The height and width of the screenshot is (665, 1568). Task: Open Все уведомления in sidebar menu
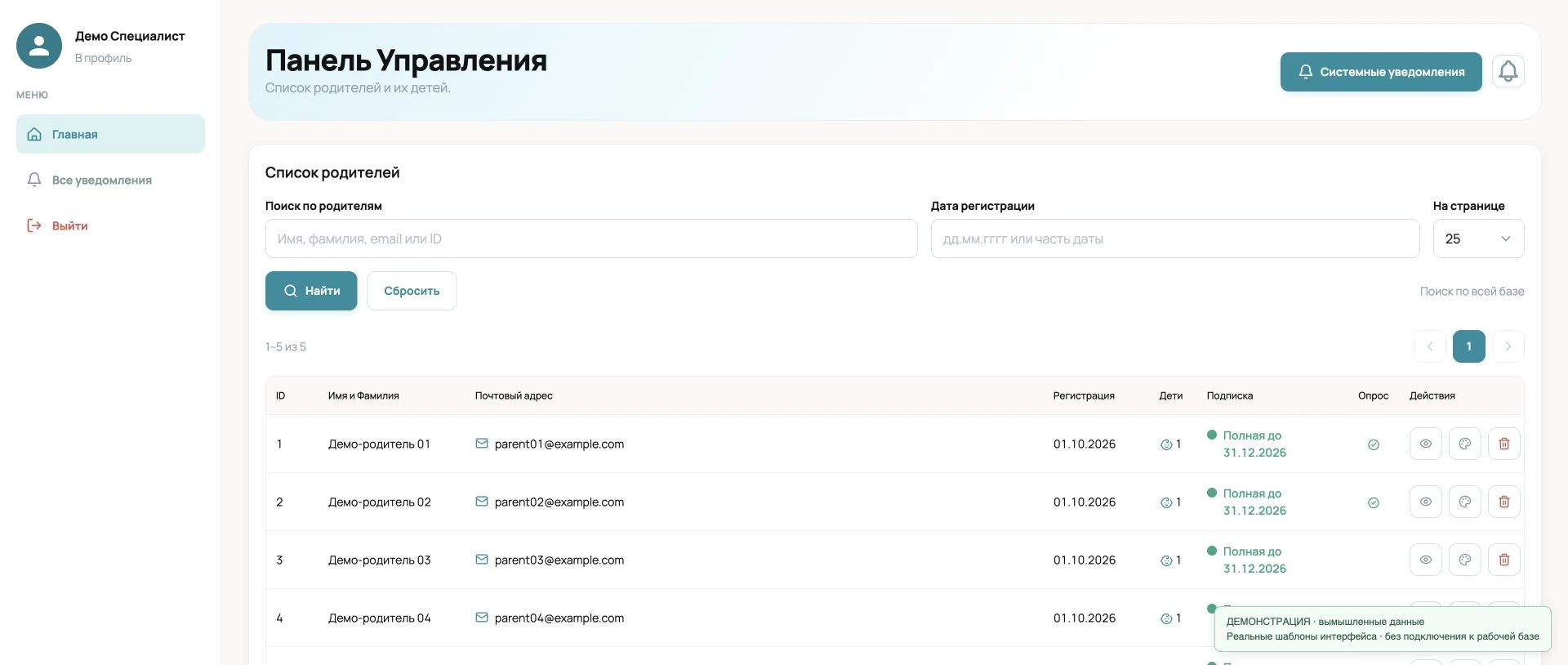[x=110, y=180]
